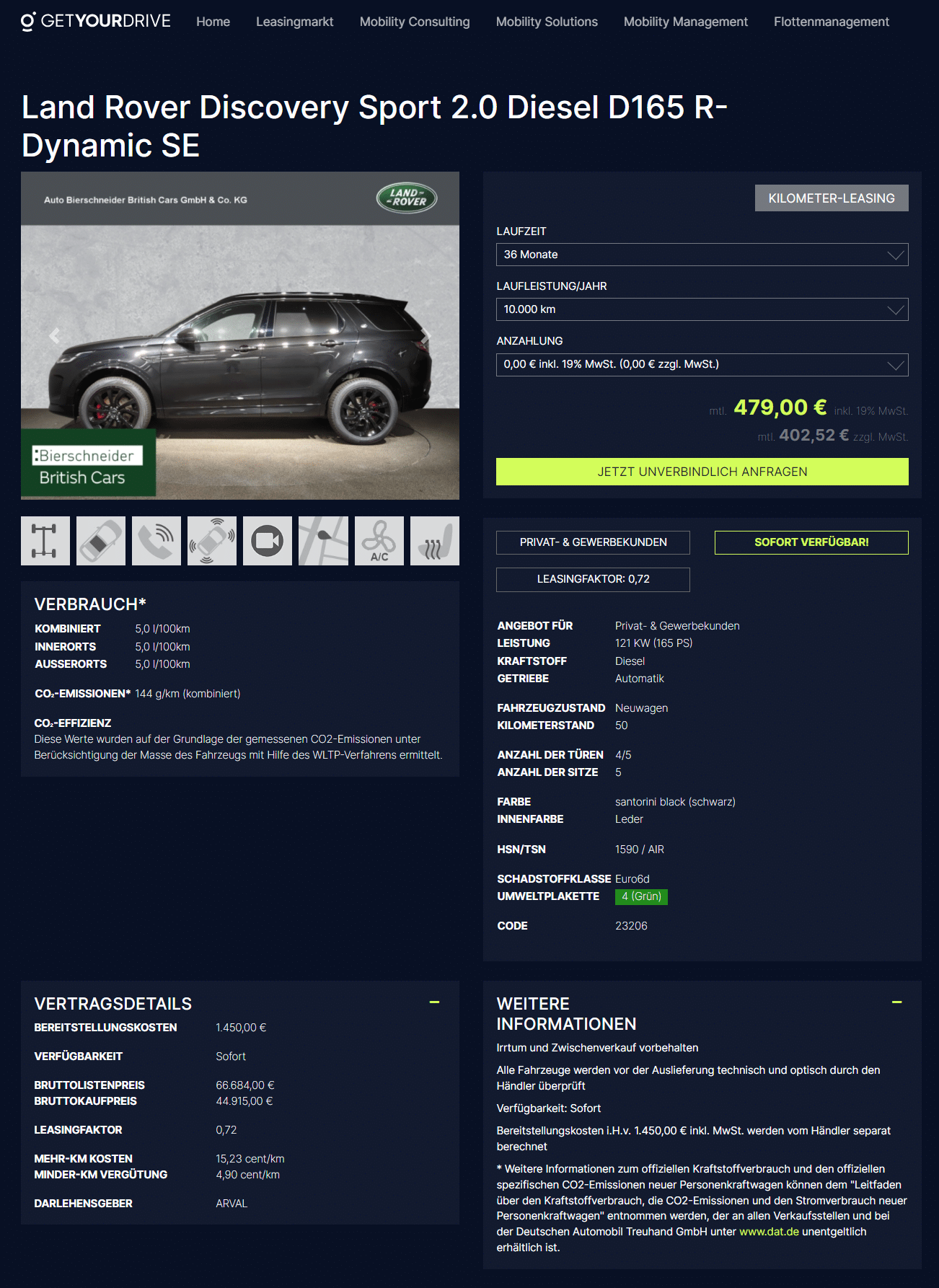
Task: Open the www.dat.de link
Action: click(x=769, y=1232)
